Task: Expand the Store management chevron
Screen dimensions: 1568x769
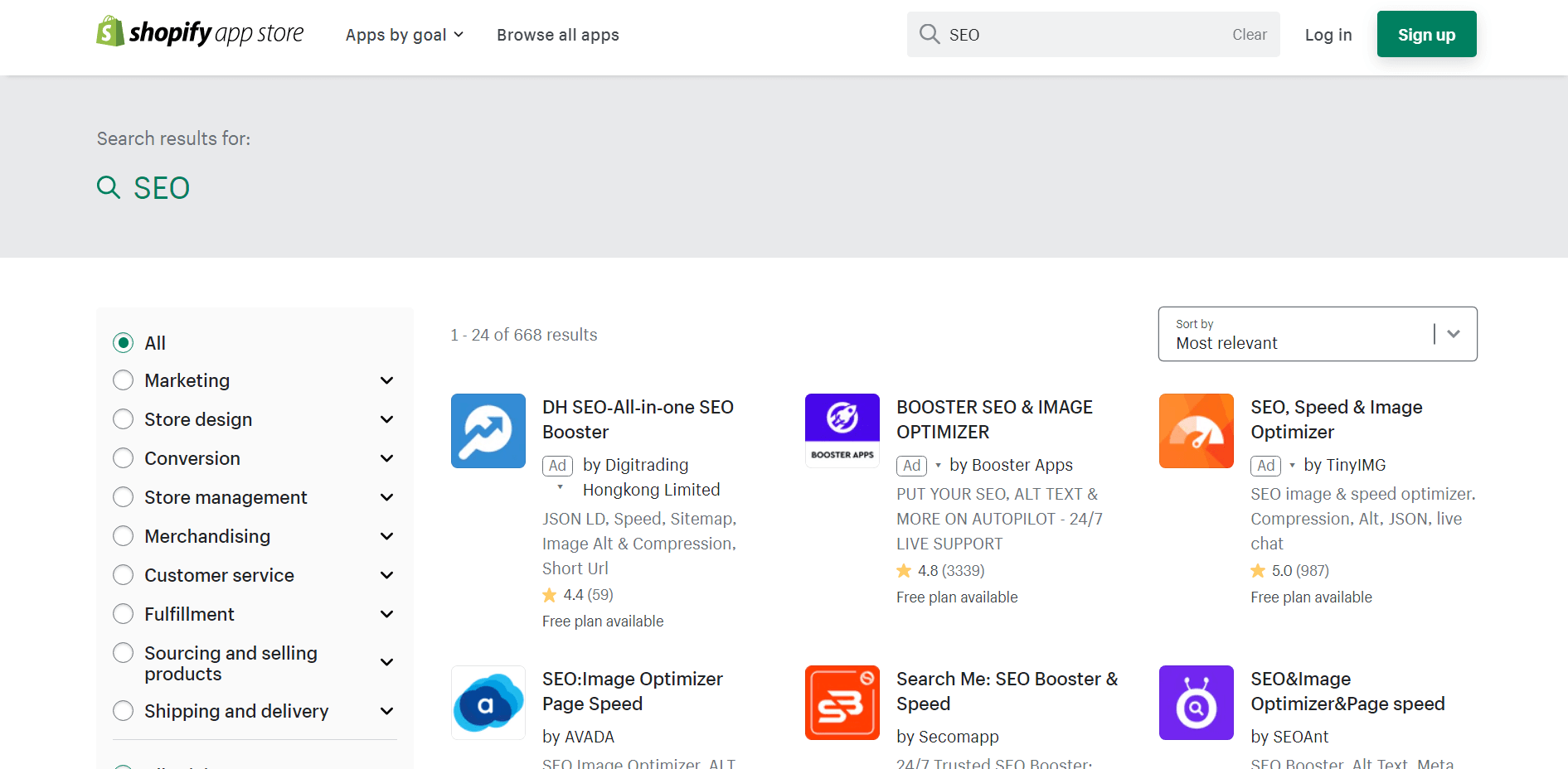Action: 386,497
